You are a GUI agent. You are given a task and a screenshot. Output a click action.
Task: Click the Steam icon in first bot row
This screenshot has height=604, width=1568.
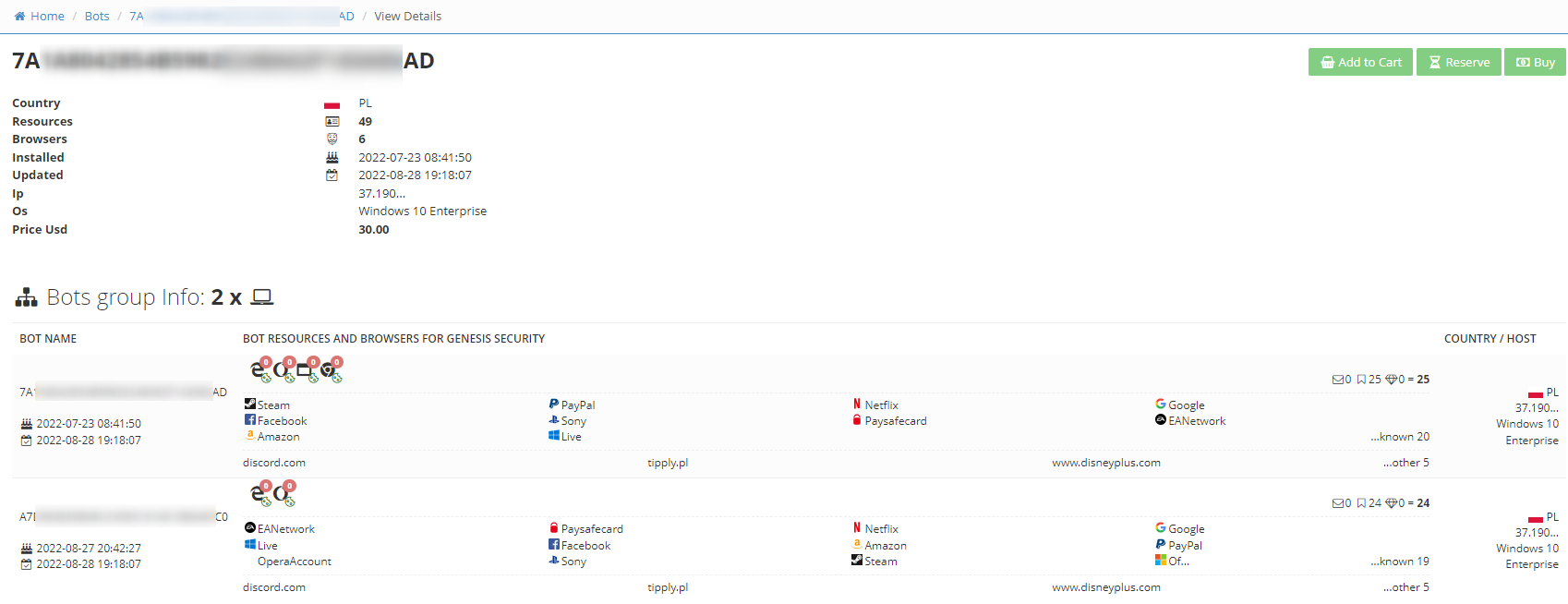click(249, 404)
